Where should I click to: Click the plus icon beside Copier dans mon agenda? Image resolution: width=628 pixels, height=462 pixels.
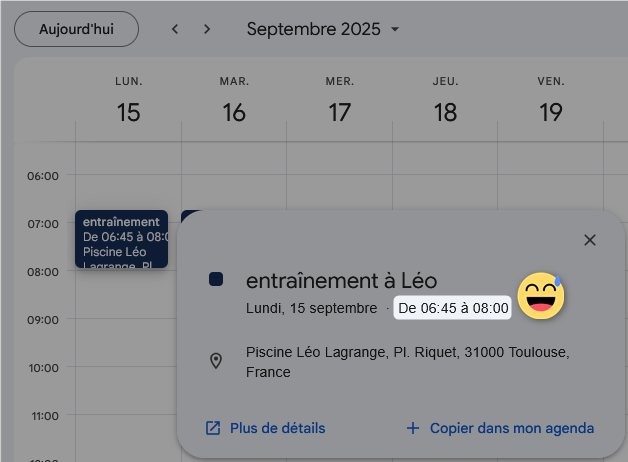413,428
